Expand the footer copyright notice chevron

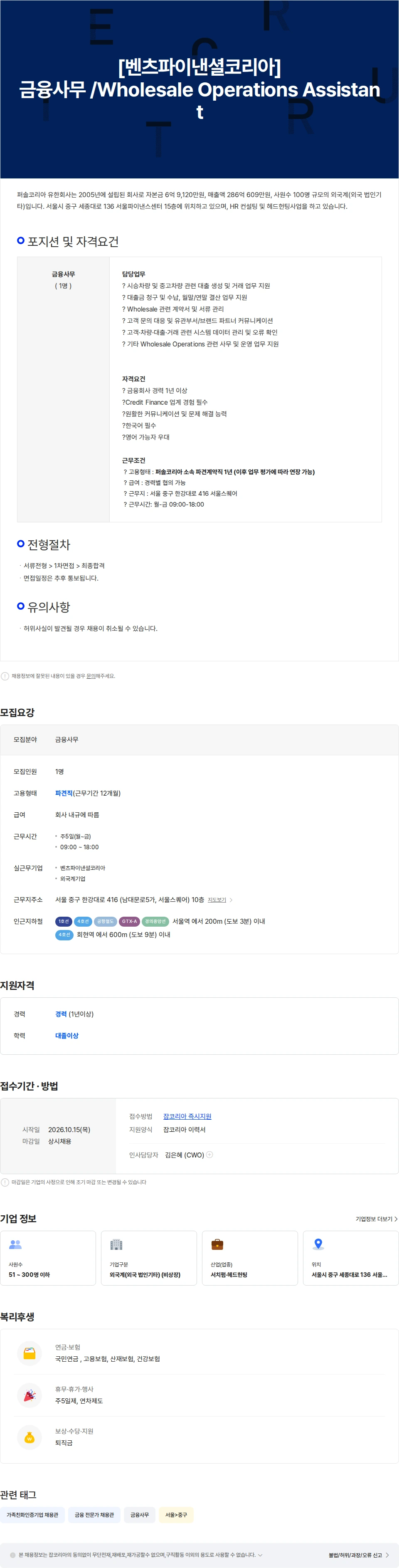260,1555
